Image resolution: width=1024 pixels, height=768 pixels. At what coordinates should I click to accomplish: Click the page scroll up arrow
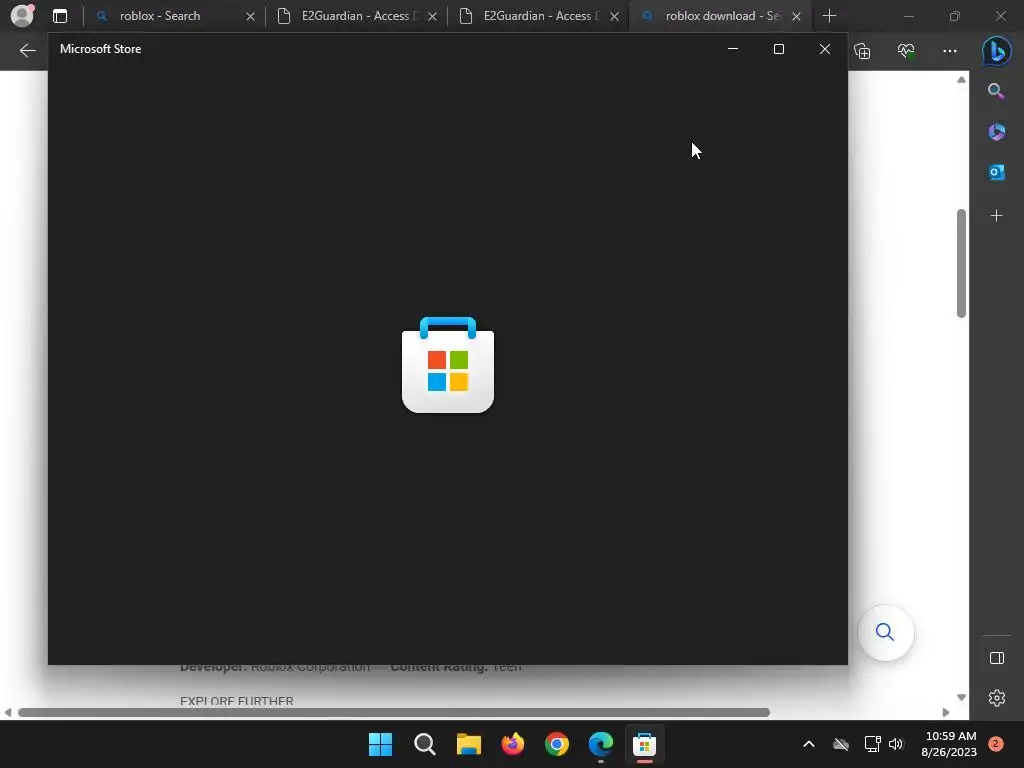pos(961,80)
